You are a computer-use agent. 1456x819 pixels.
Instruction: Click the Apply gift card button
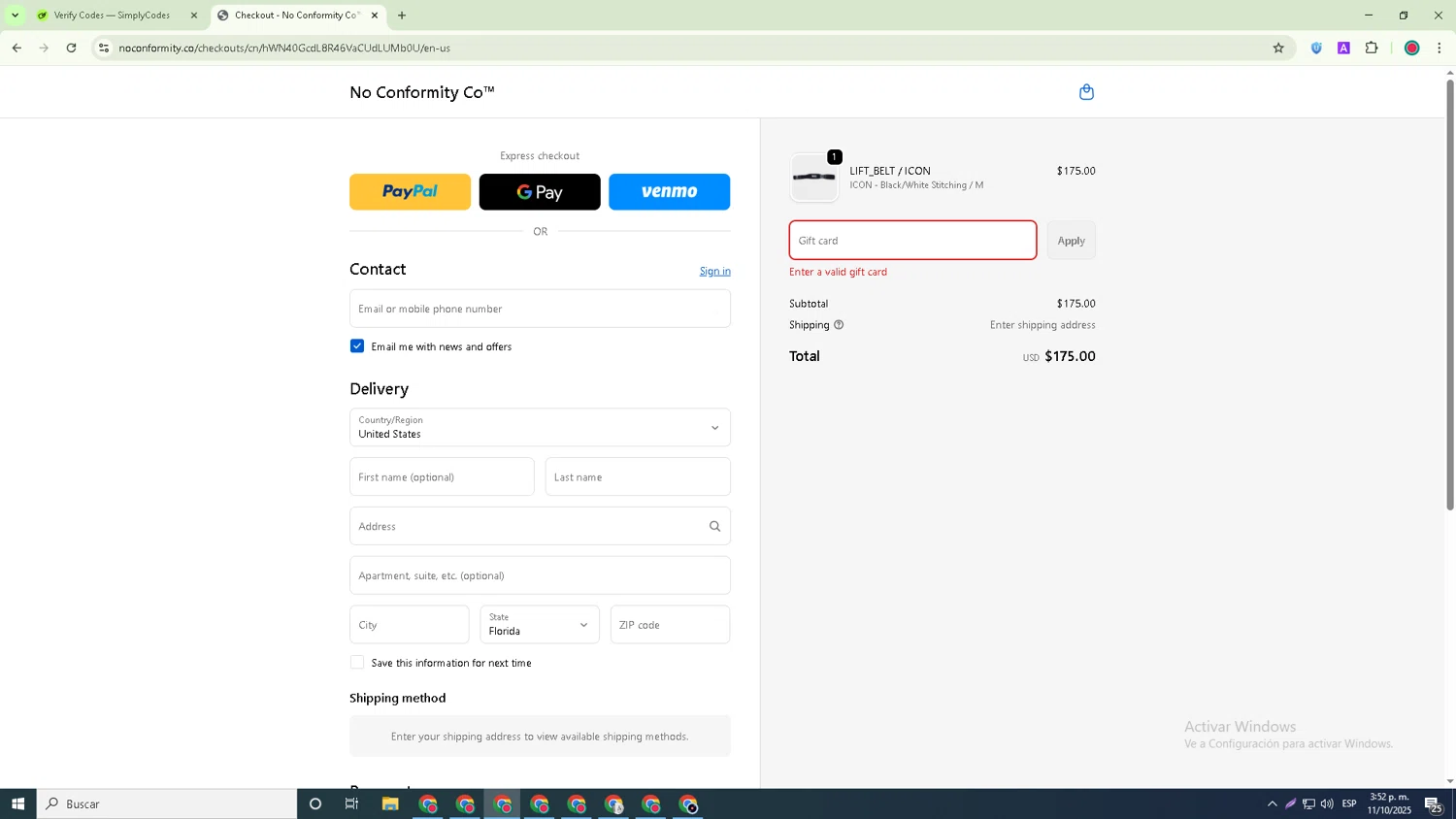1072,241
